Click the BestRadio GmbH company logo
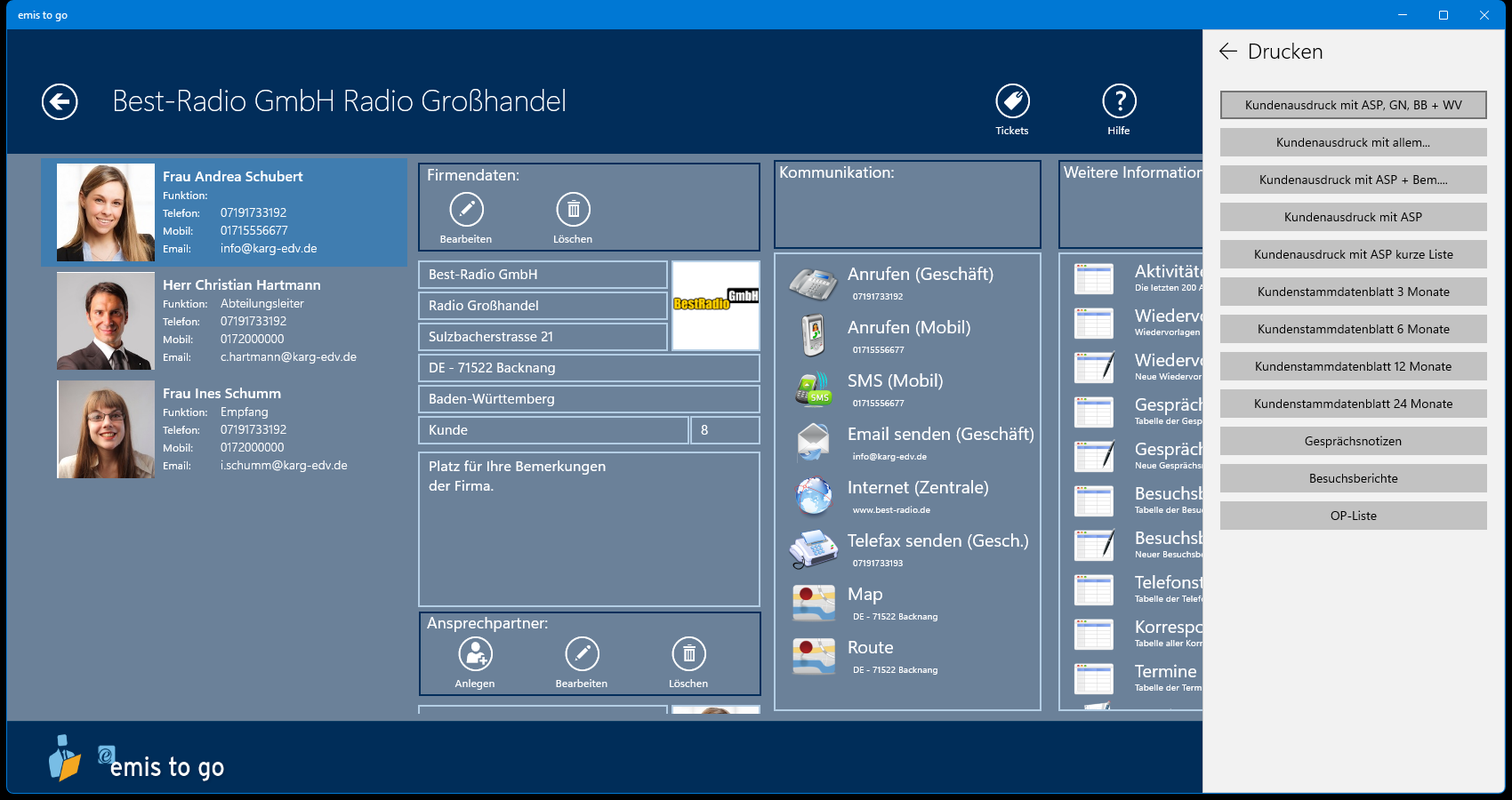Screen dimensions: 1512x800 point(716,306)
